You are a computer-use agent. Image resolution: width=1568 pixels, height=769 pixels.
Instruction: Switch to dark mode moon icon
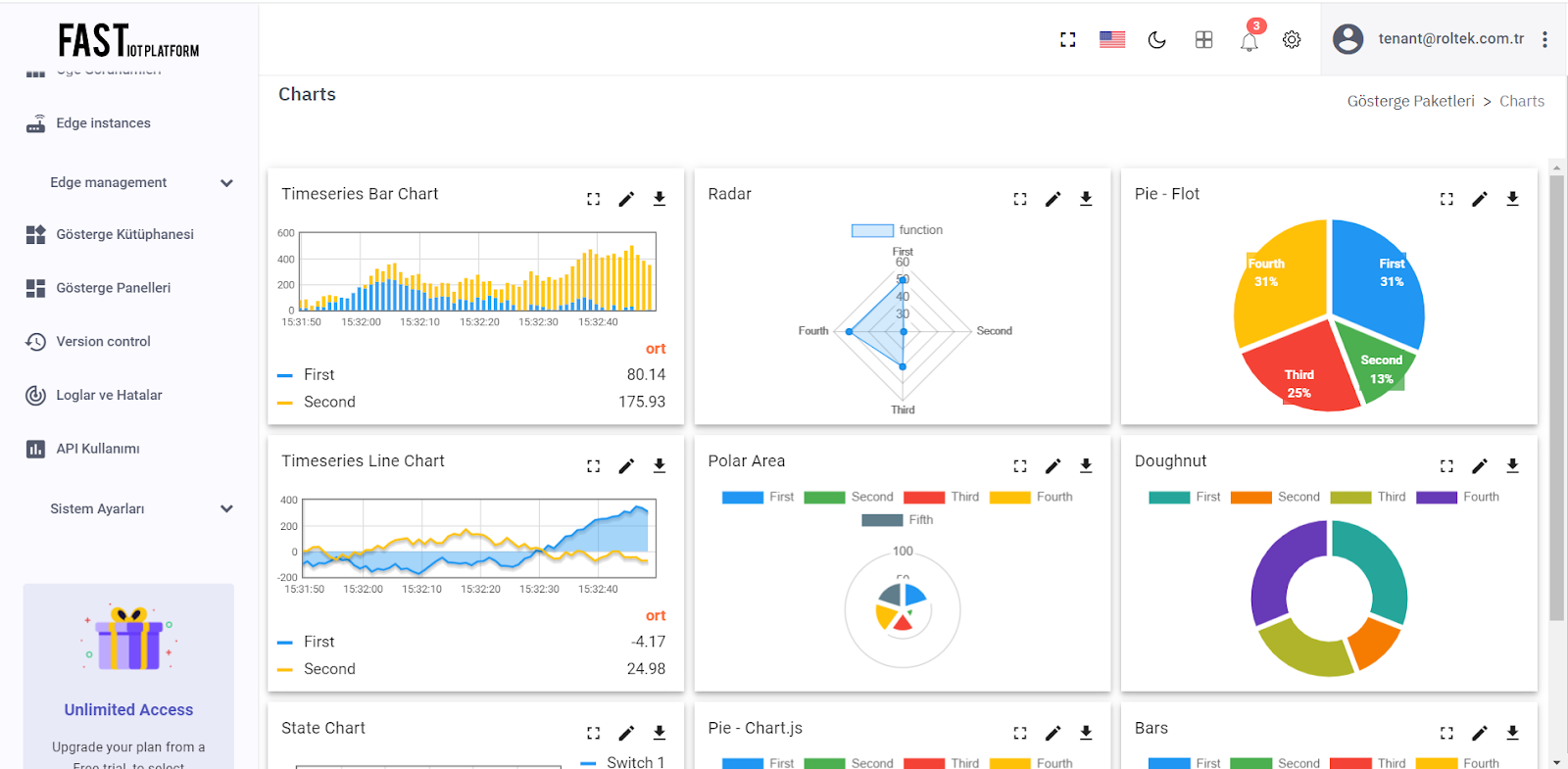(x=1157, y=39)
